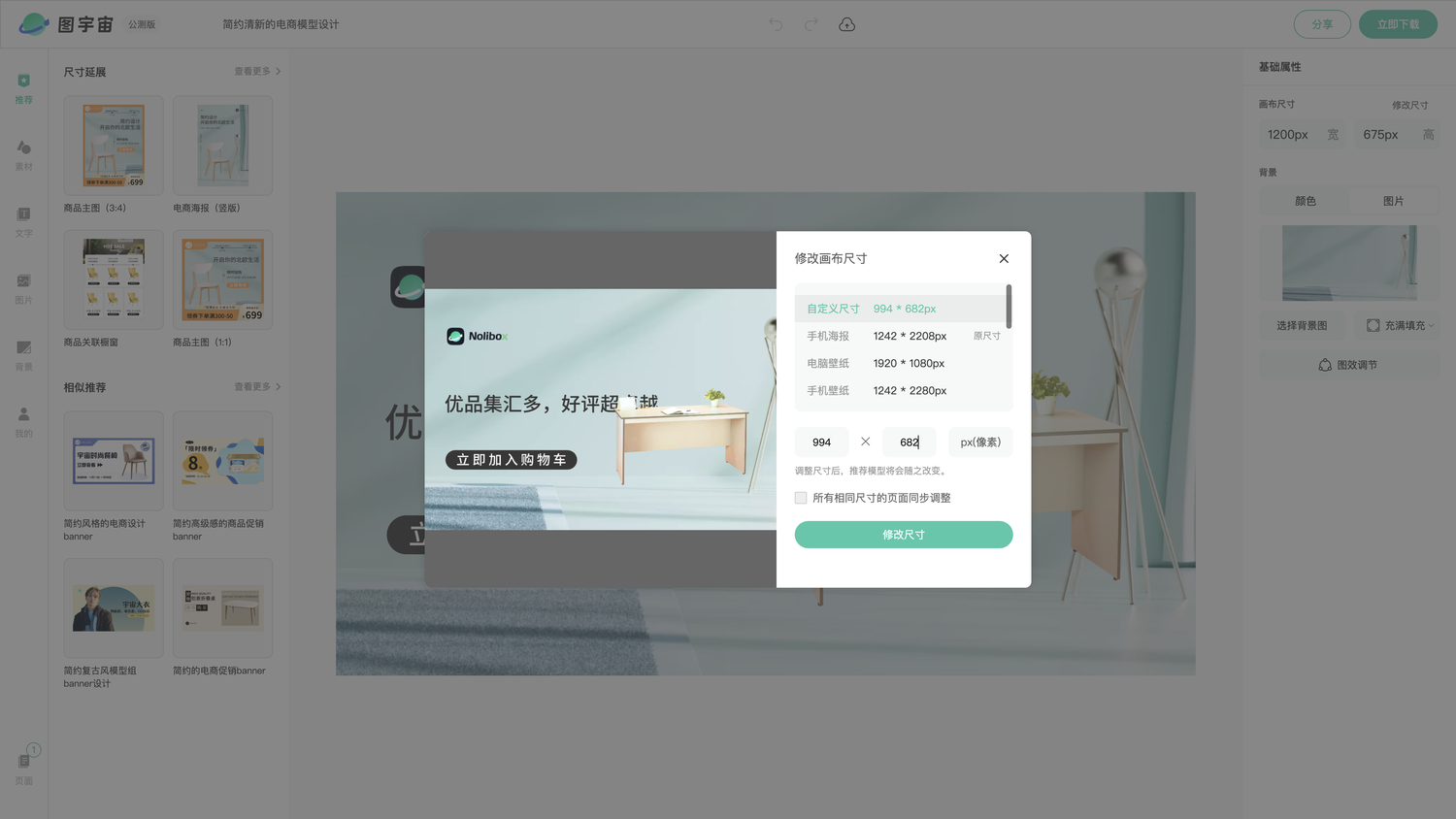Open the 简约的电商促销banner template

222,607
